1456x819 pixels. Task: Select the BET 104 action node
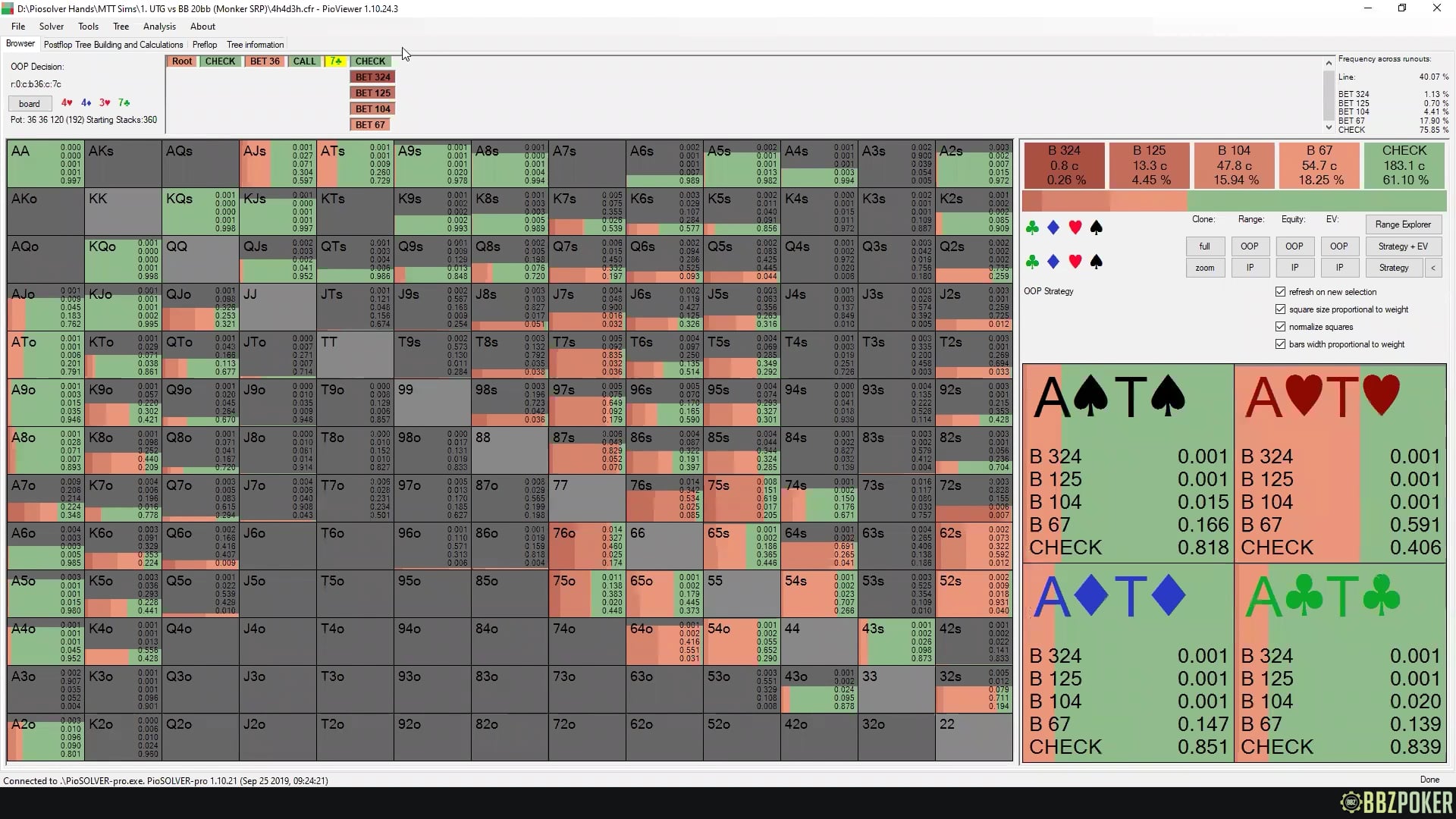(x=372, y=109)
